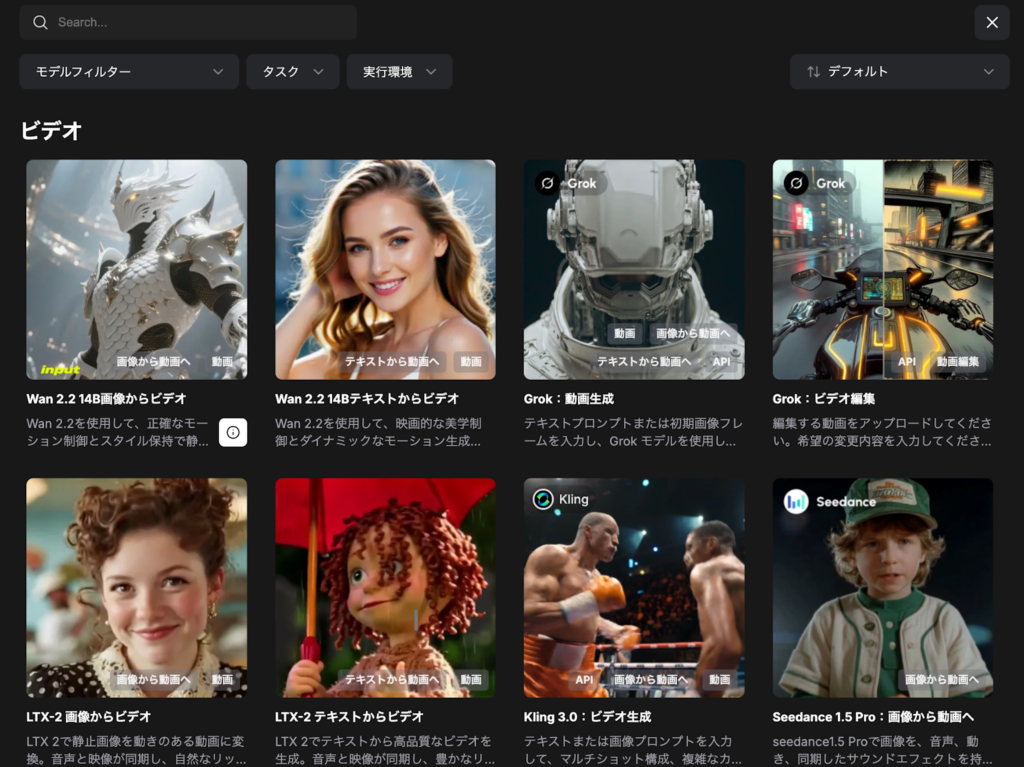
Task: Click the Grok logo on the motorcycle thumbnail
Action: 796,183
